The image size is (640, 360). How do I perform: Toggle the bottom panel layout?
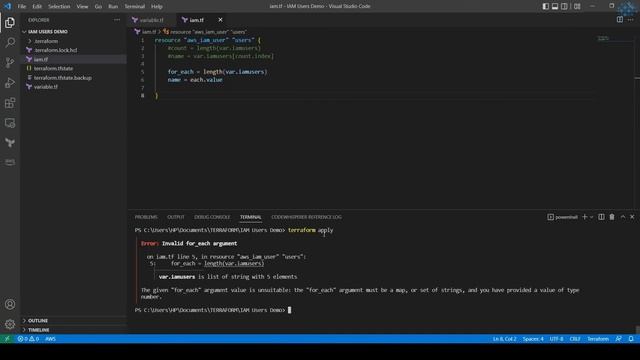(x=555, y=6)
